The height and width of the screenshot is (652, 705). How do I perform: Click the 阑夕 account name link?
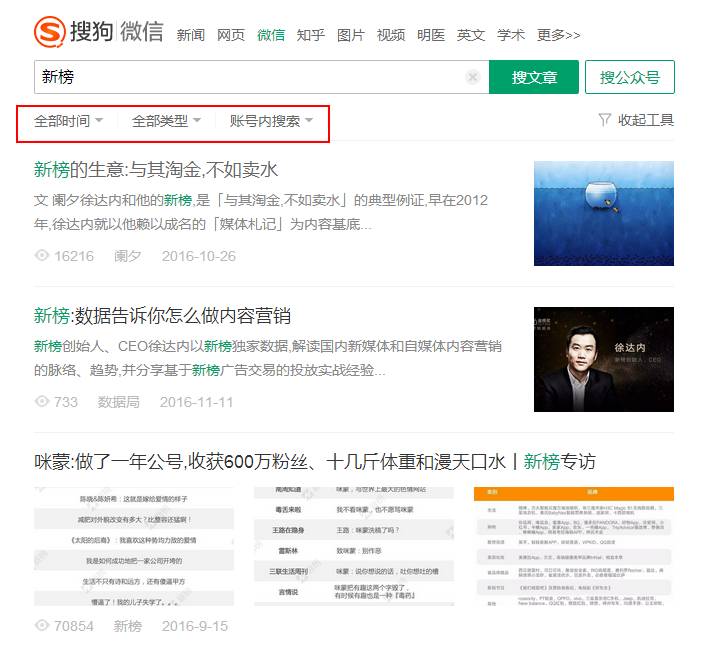(x=128, y=256)
